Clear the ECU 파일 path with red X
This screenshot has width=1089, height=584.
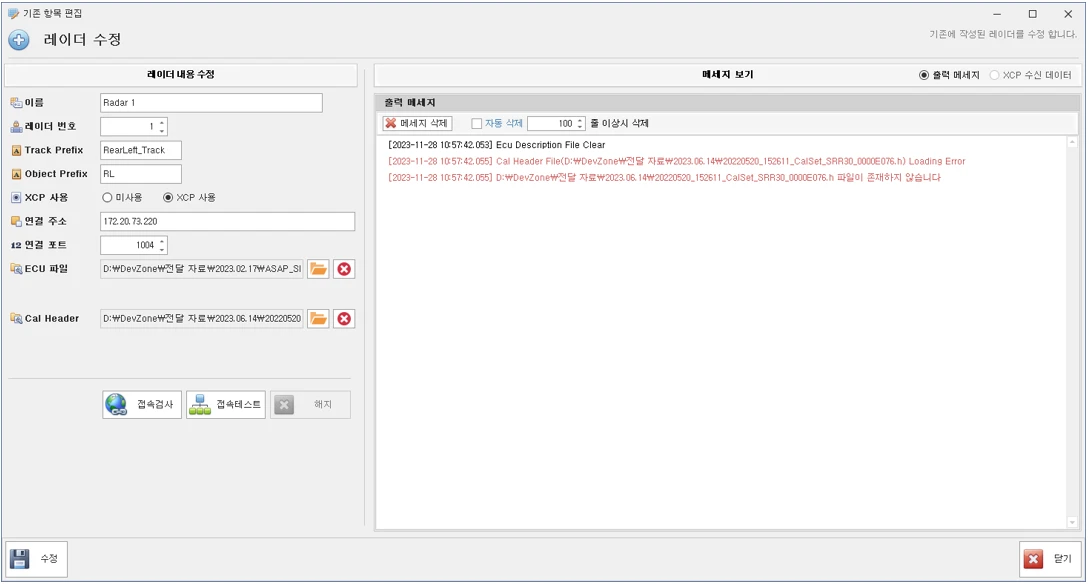[344, 269]
